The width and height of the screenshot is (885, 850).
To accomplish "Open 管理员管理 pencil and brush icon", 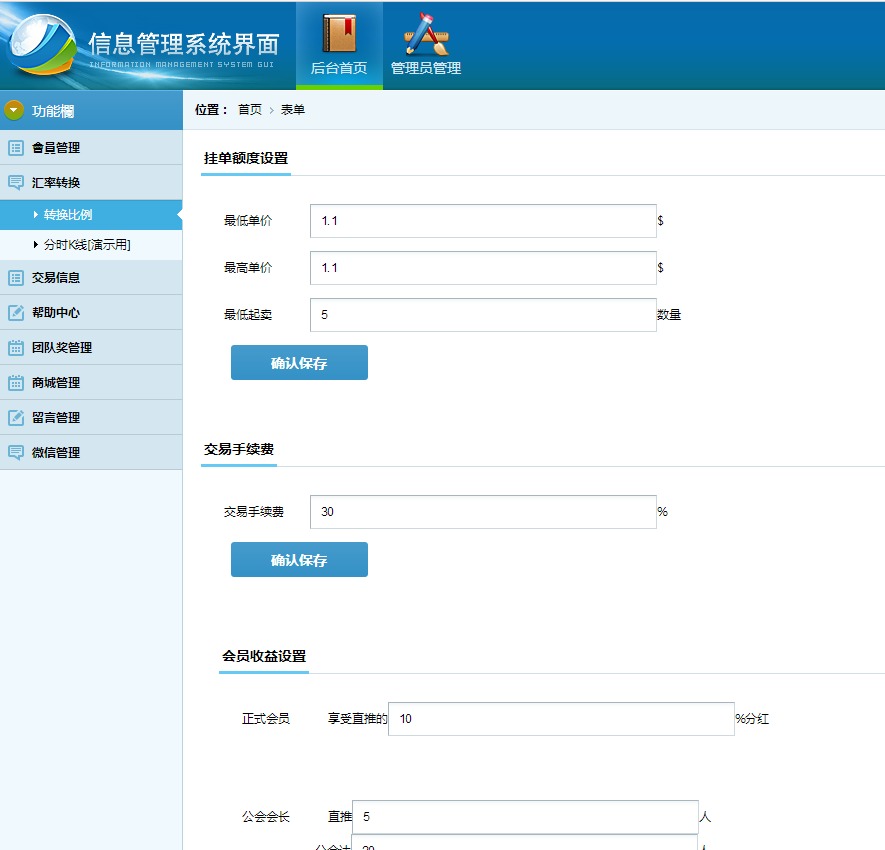I will pos(426,33).
